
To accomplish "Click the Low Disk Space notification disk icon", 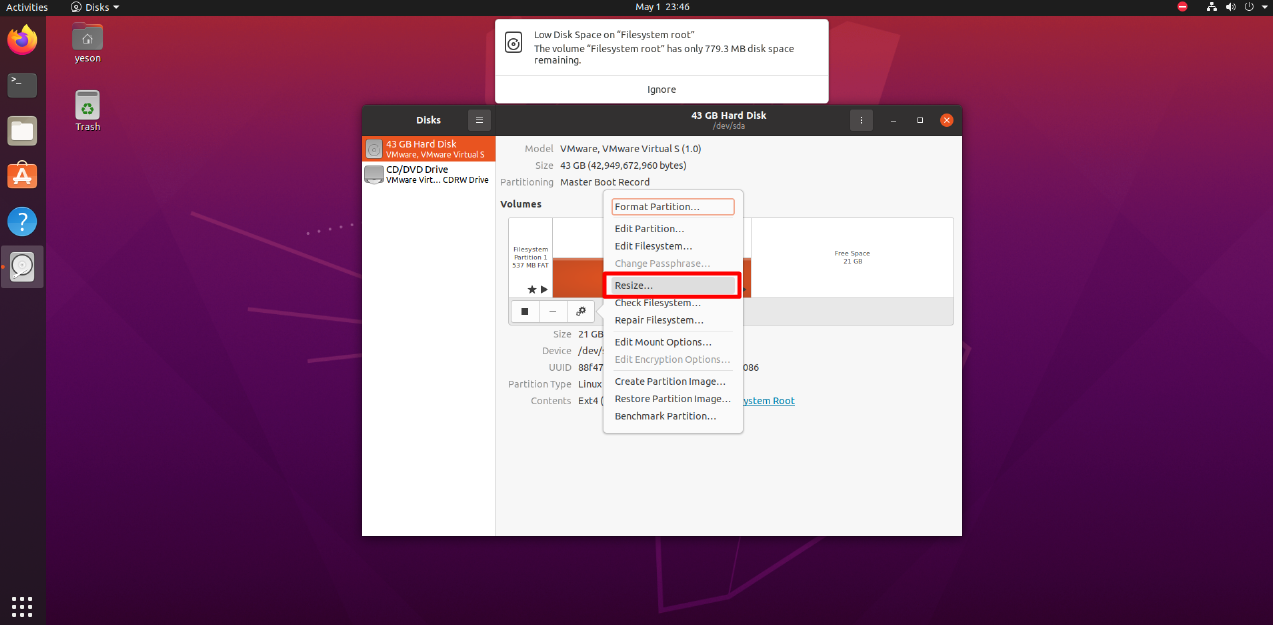I will tap(513, 43).
